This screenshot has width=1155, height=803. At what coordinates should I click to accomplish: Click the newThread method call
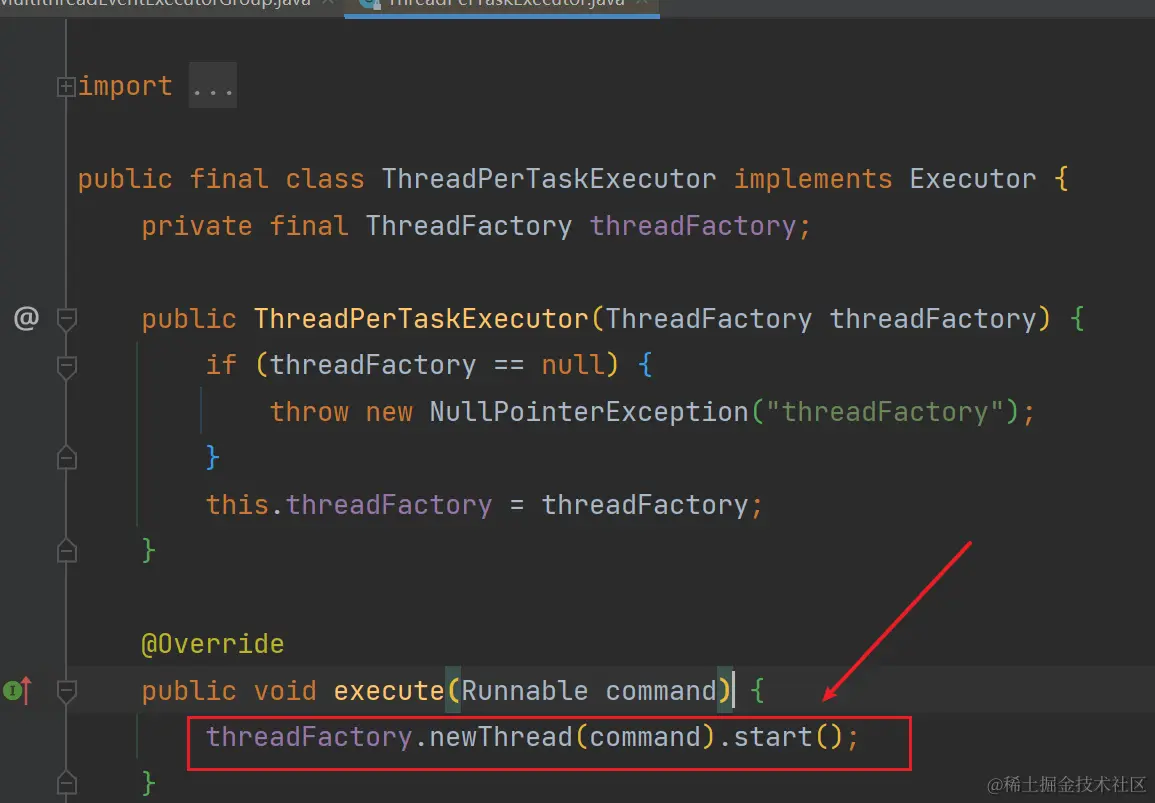[x=501, y=737]
